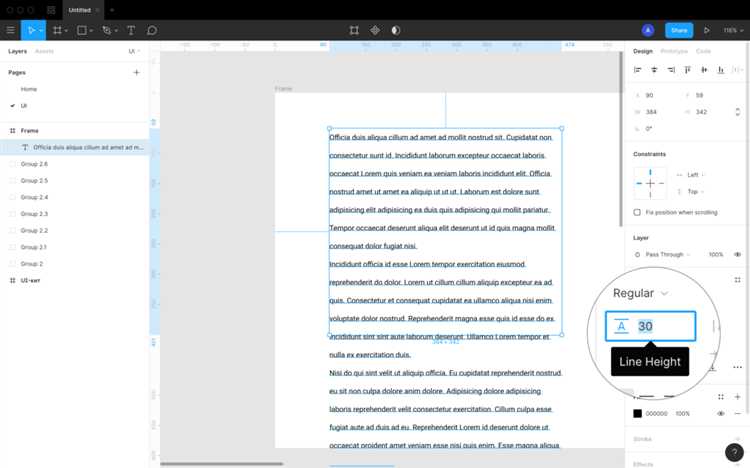The width and height of the screenshot is (750, 468).
Task: Open Pen tool dropdown arrow
Action: coord(116,31)
